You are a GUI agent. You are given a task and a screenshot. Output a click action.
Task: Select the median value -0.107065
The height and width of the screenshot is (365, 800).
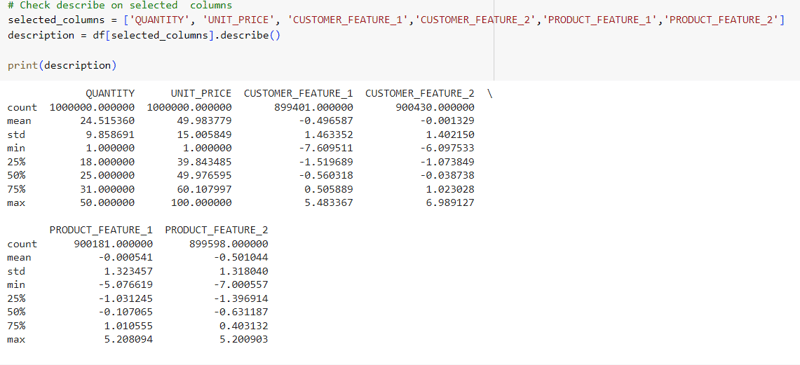click(x=126, y=312)
